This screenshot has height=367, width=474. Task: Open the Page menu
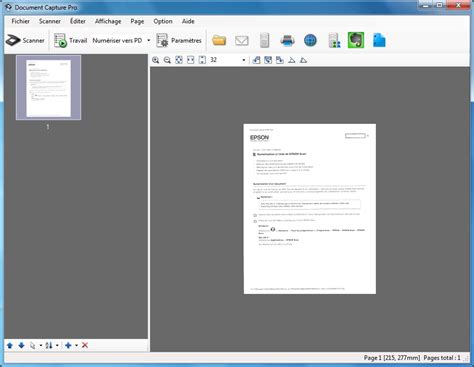(137, 21)
